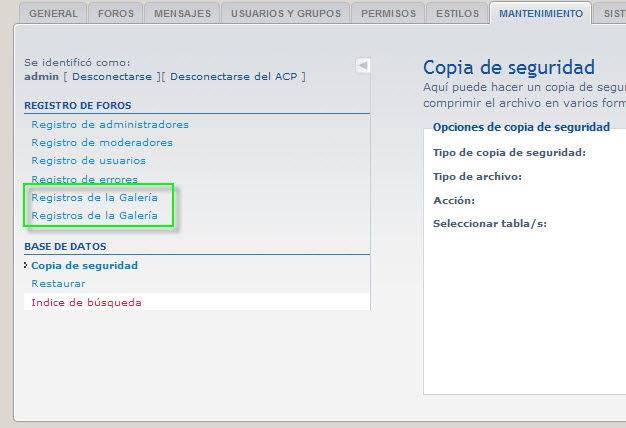Click the REGISTRO DE FOROS heading
The width and height of the screenshot is (626, 428).
[77, 105]
